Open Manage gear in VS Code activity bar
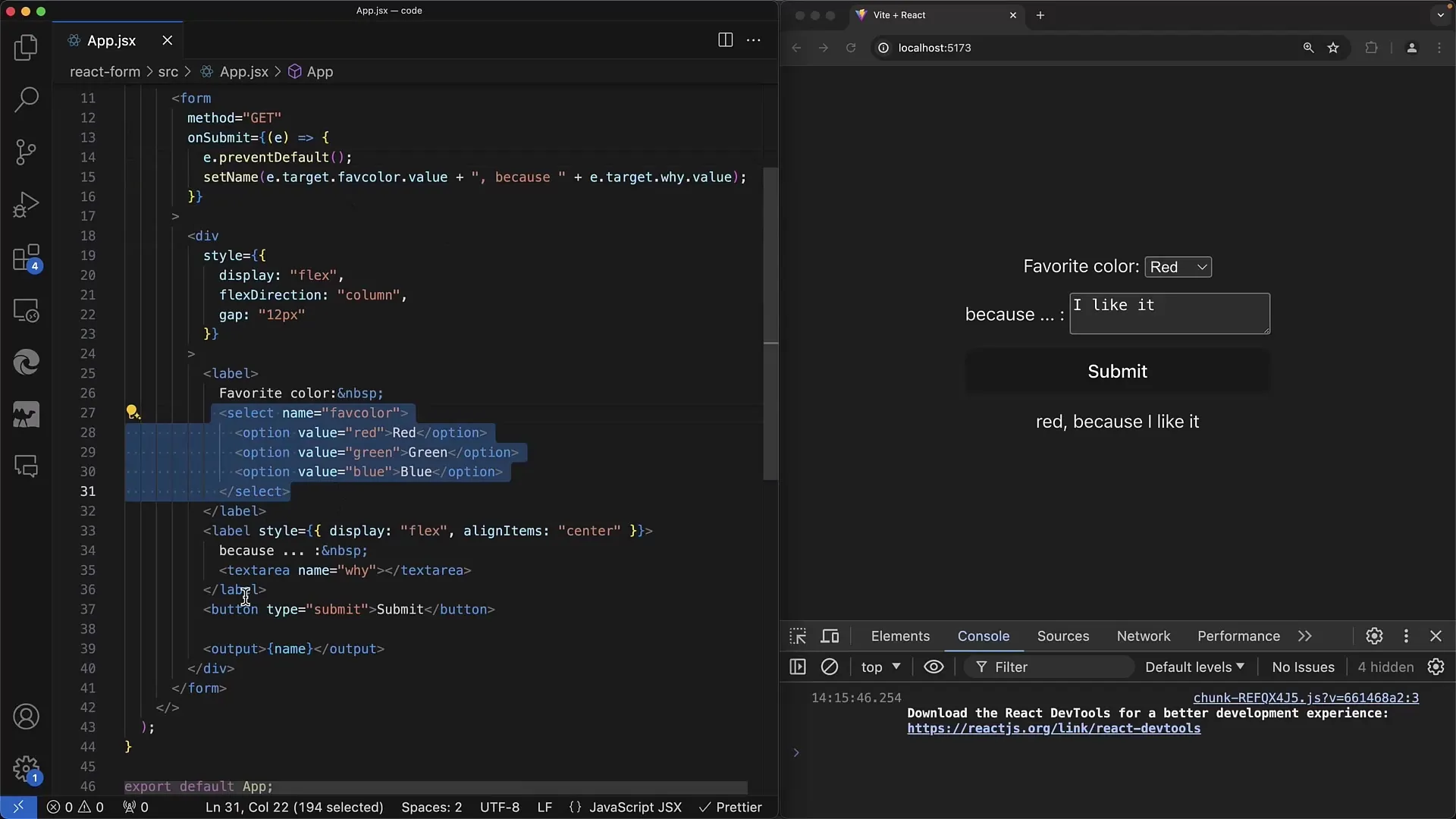 [x=26, y=769]
